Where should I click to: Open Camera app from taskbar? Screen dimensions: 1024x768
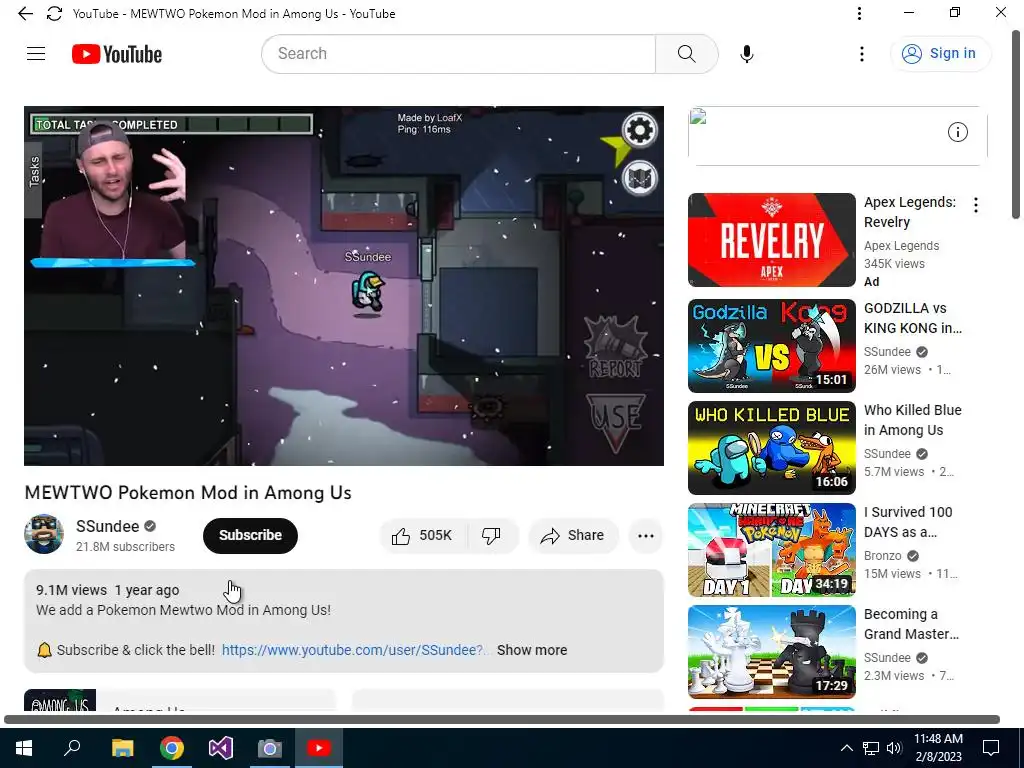[x=269, y=748]
